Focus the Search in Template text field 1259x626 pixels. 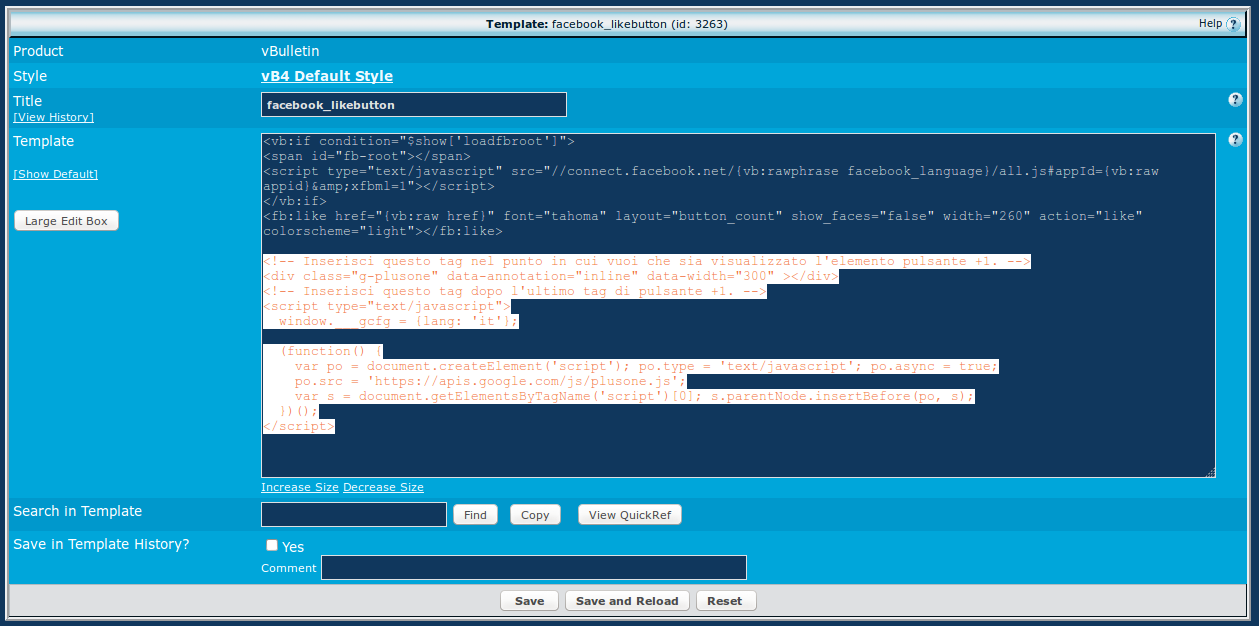click(353, 515)
